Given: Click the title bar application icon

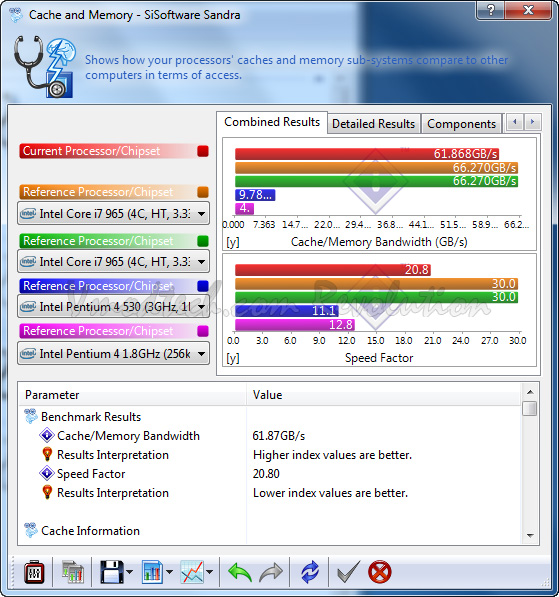Looking at the screenshot, I should coord(16,15).
